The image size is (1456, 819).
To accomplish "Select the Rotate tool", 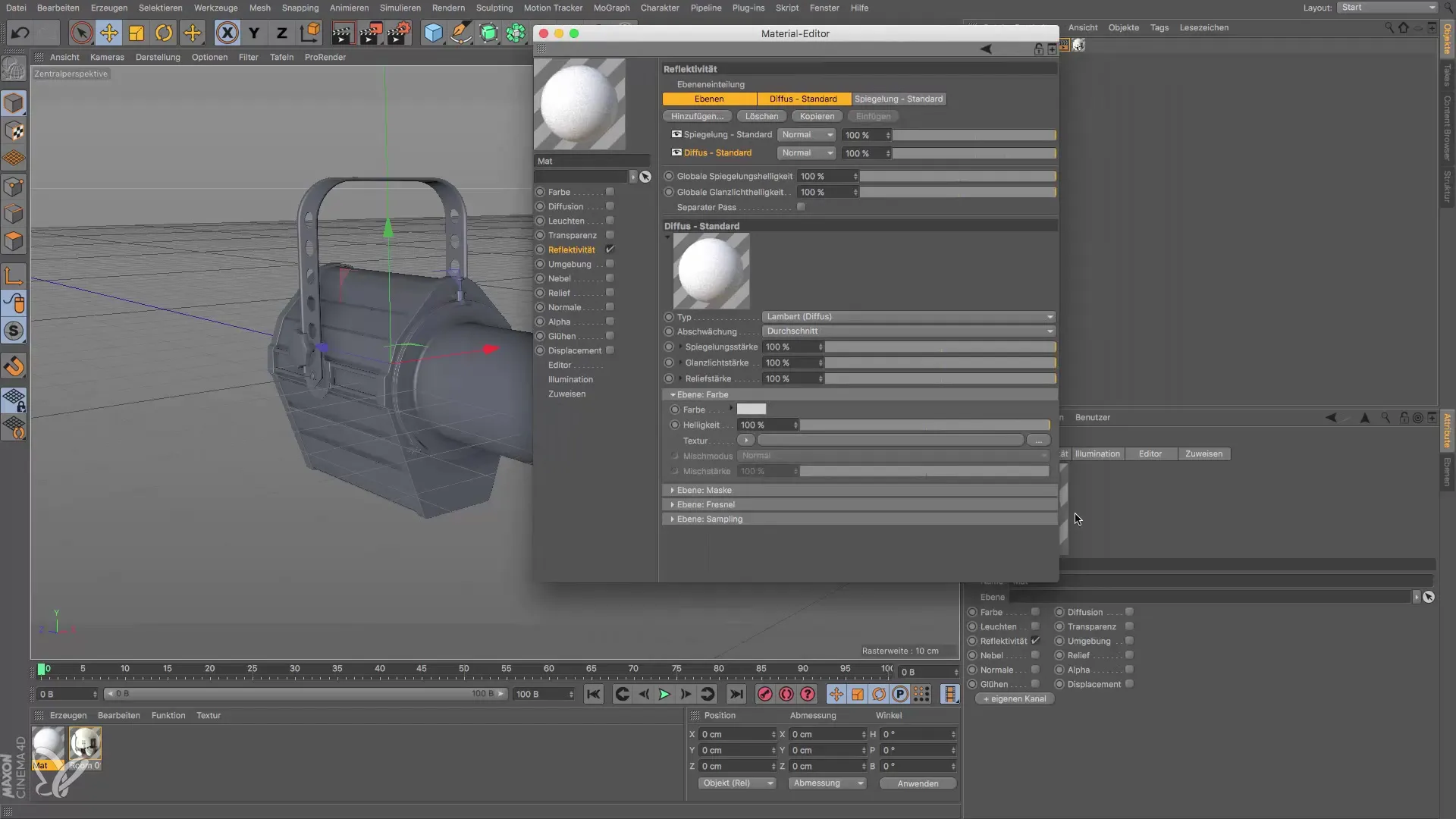I will pos(164,33).
